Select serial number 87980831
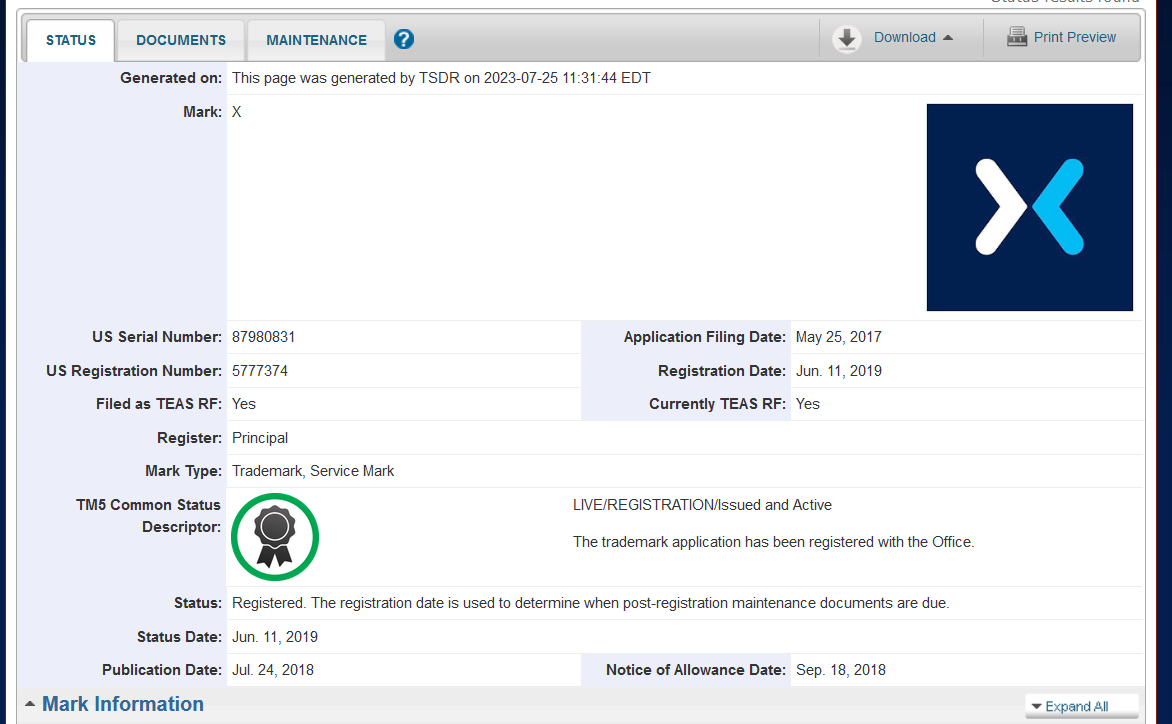 point(263,337)
